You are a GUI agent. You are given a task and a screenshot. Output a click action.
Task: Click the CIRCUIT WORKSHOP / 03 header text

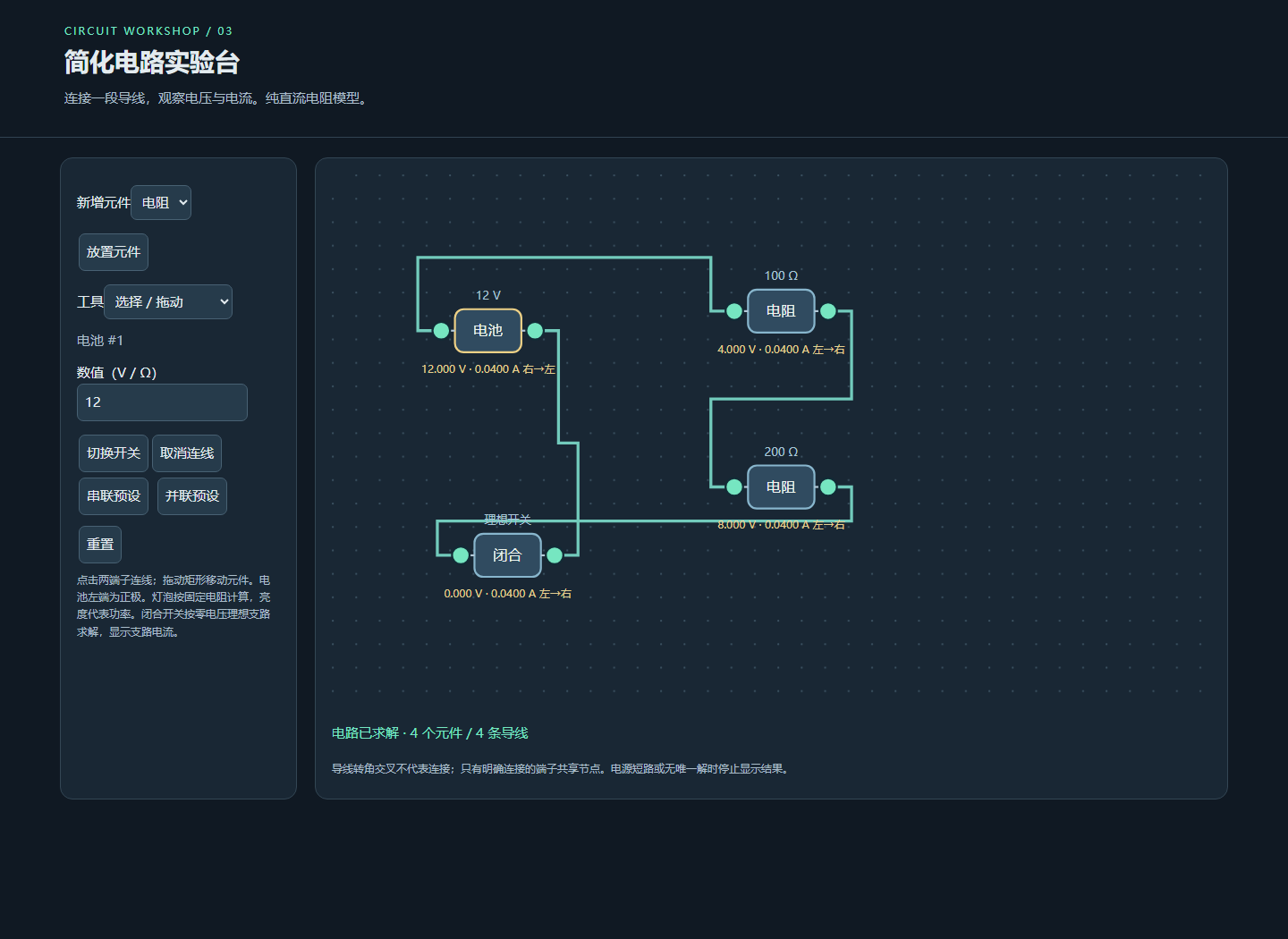(148, 31)
